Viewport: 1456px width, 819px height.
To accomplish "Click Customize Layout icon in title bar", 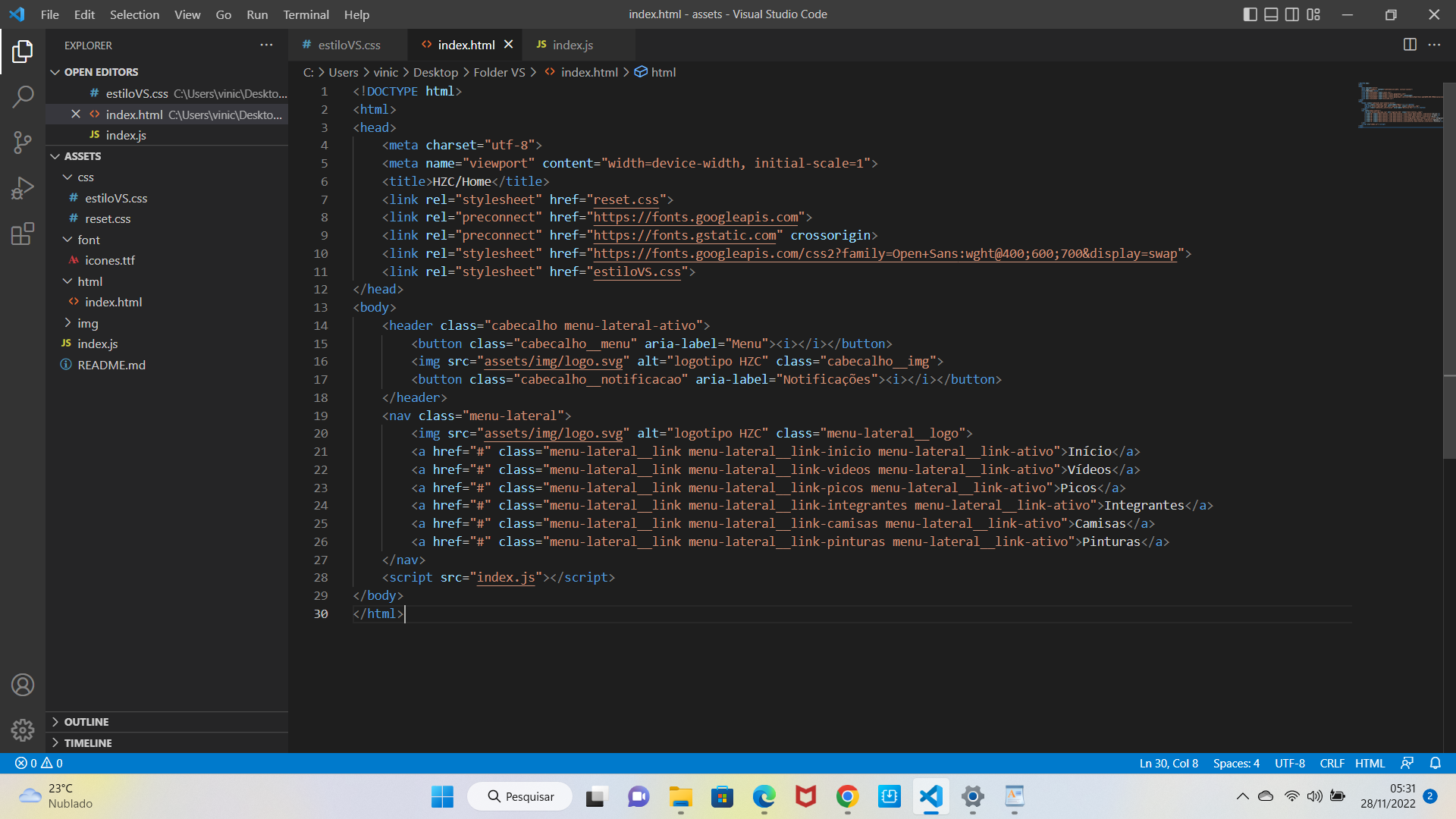I will pos(1313,14).
